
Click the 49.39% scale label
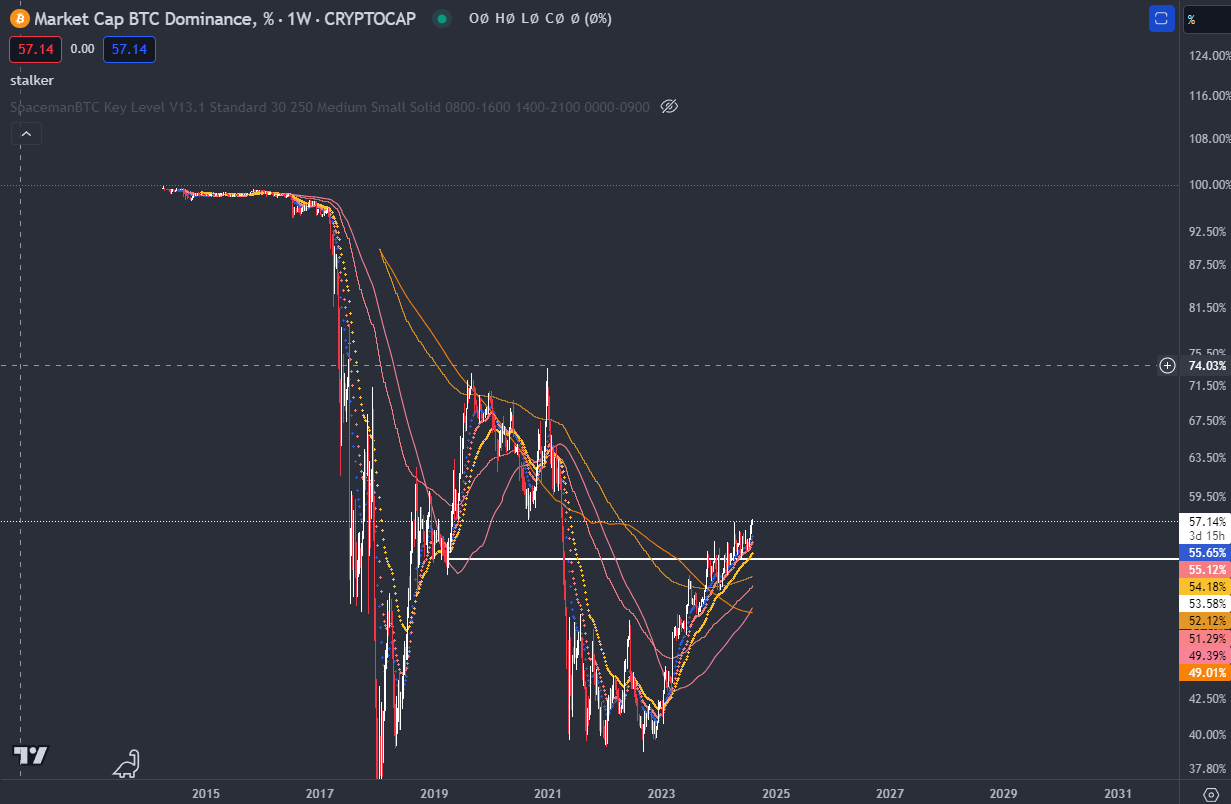tap(1206, 655)
